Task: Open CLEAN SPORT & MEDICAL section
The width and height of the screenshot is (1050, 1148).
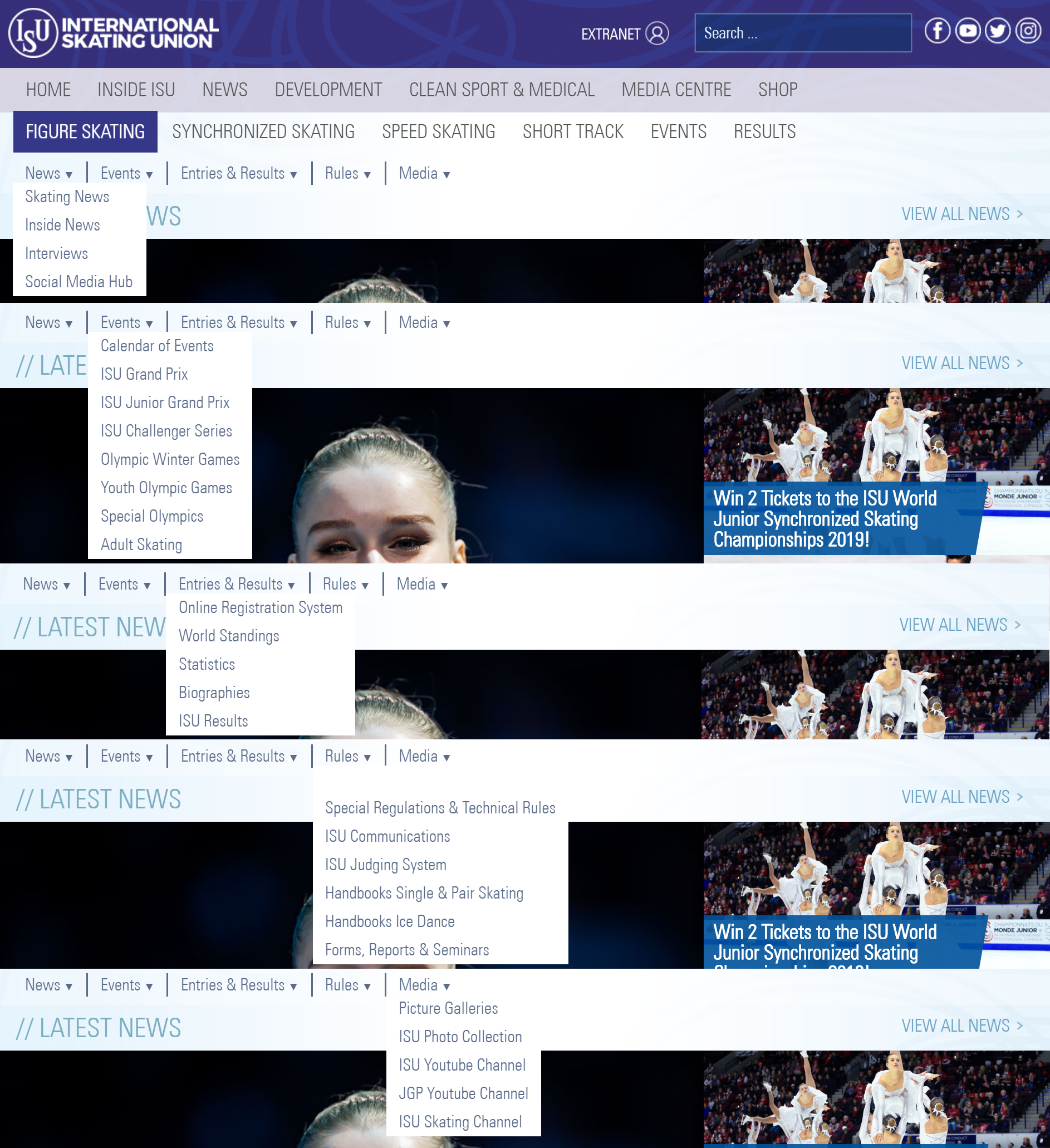Action: click(x=502, y=90)
